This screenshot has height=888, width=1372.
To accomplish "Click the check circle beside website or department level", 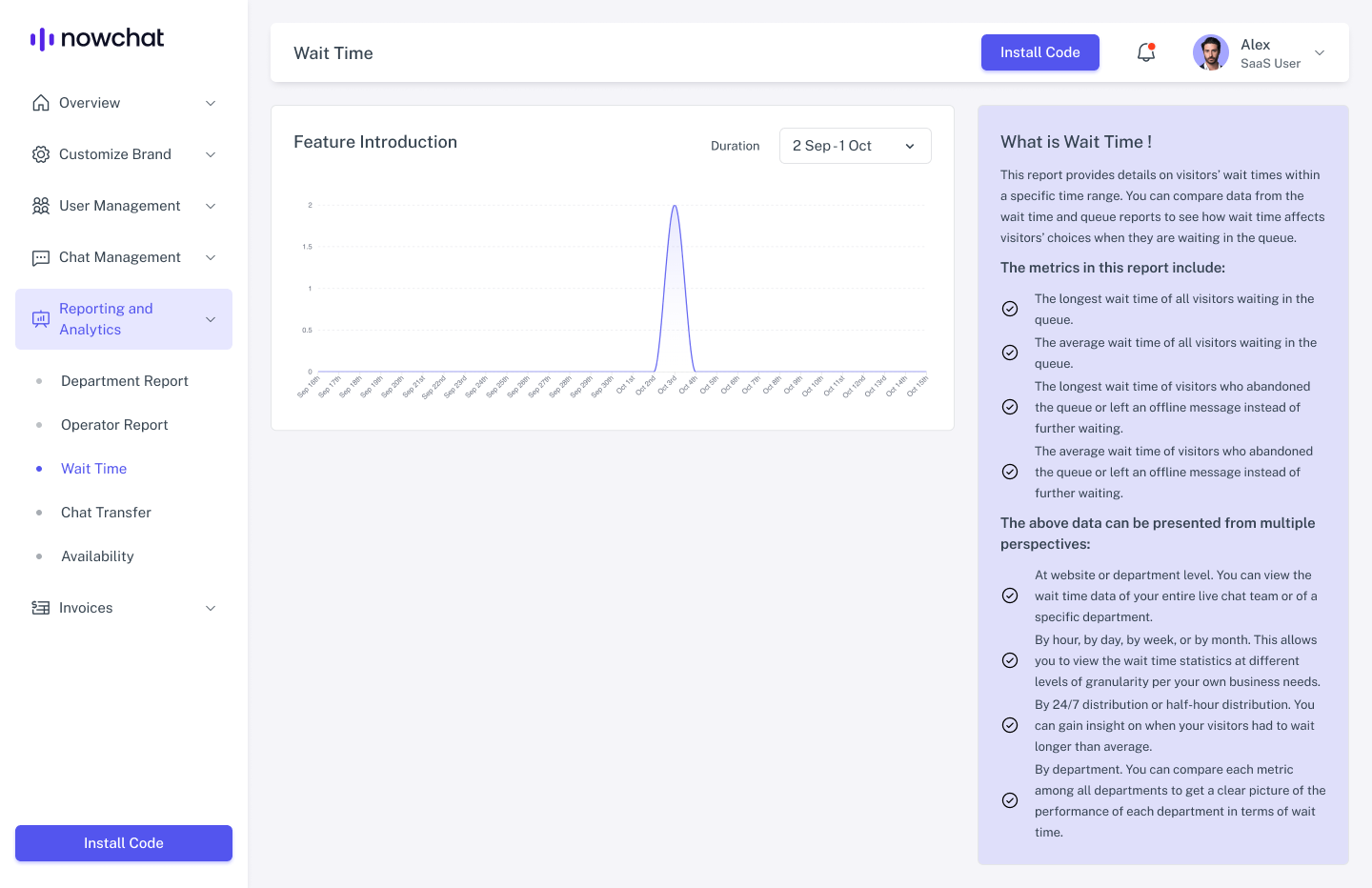I will coord(1010,595).
